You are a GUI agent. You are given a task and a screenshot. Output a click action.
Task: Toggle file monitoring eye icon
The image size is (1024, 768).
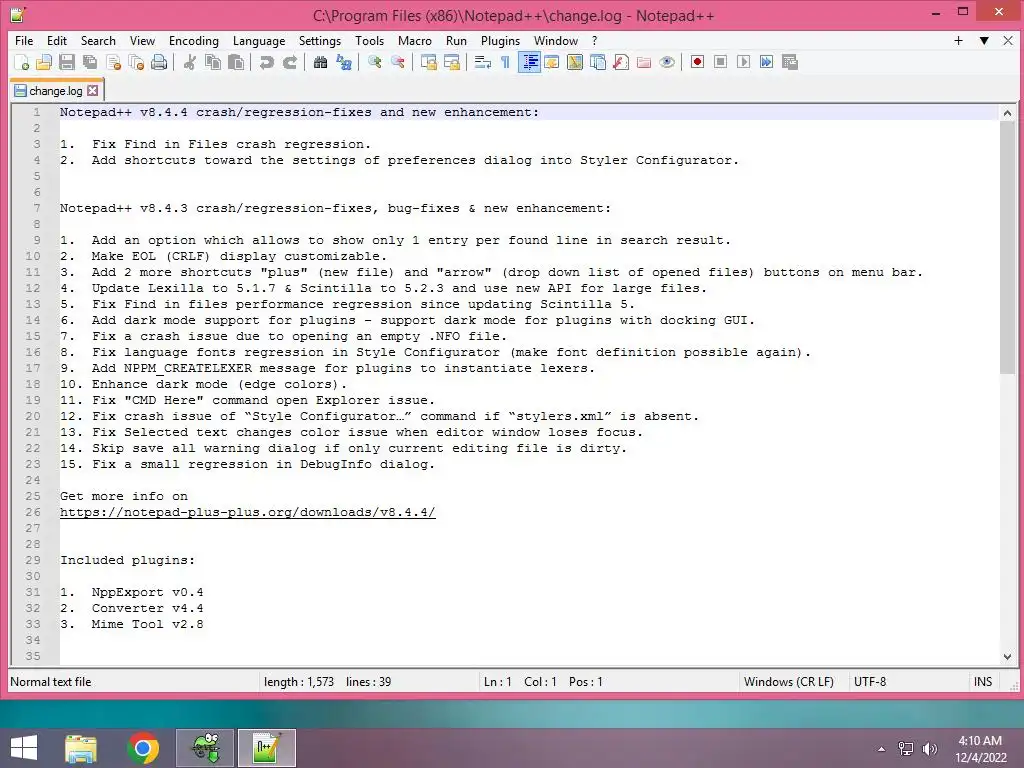(667, 62)
